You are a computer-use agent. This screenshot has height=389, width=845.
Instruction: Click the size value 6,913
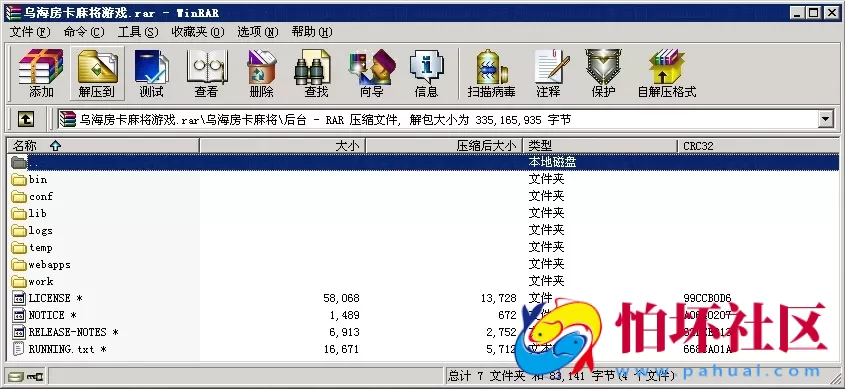(x=344, y=332)
